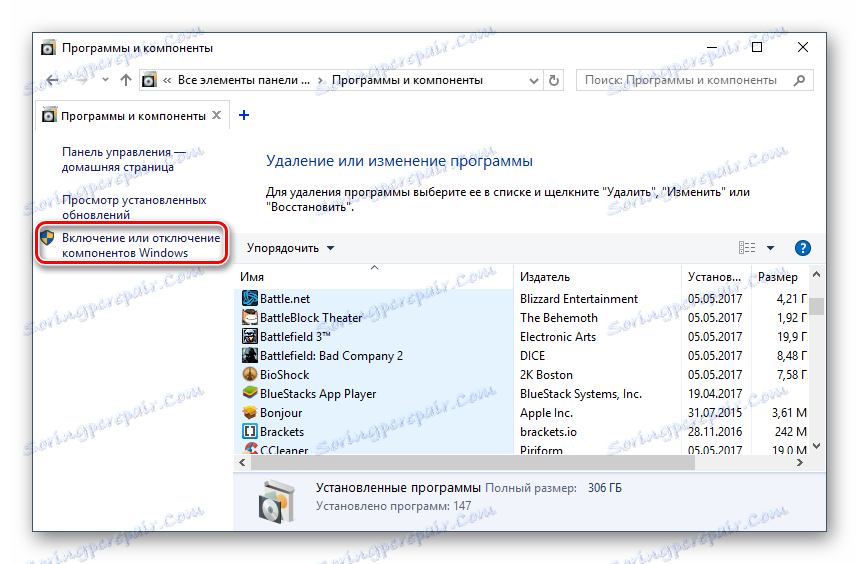Sort by Установлено date column header
859x564 pixels.
[717, 277]
